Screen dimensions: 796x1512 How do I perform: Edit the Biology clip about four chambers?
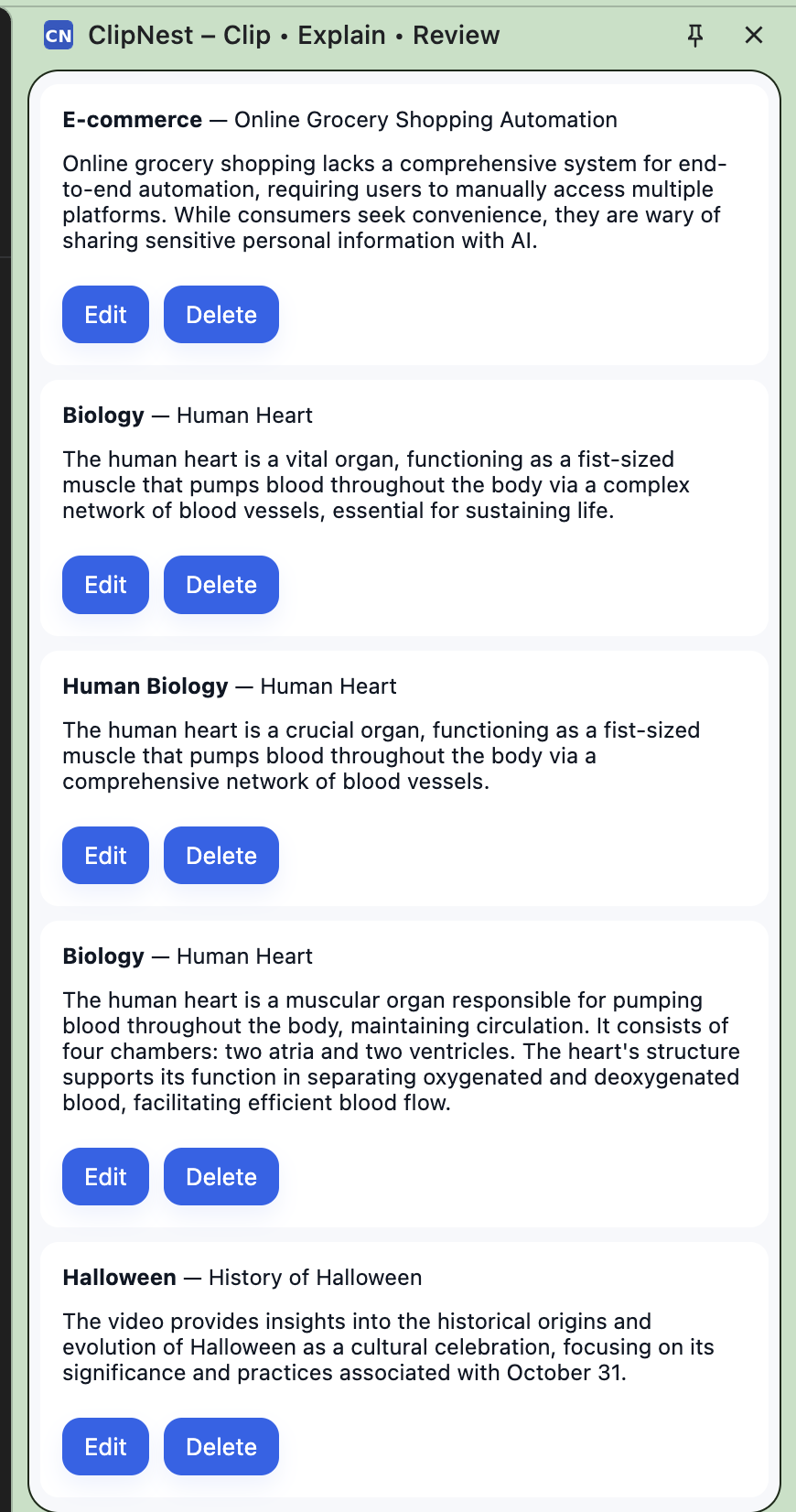tap(105, 1177)
